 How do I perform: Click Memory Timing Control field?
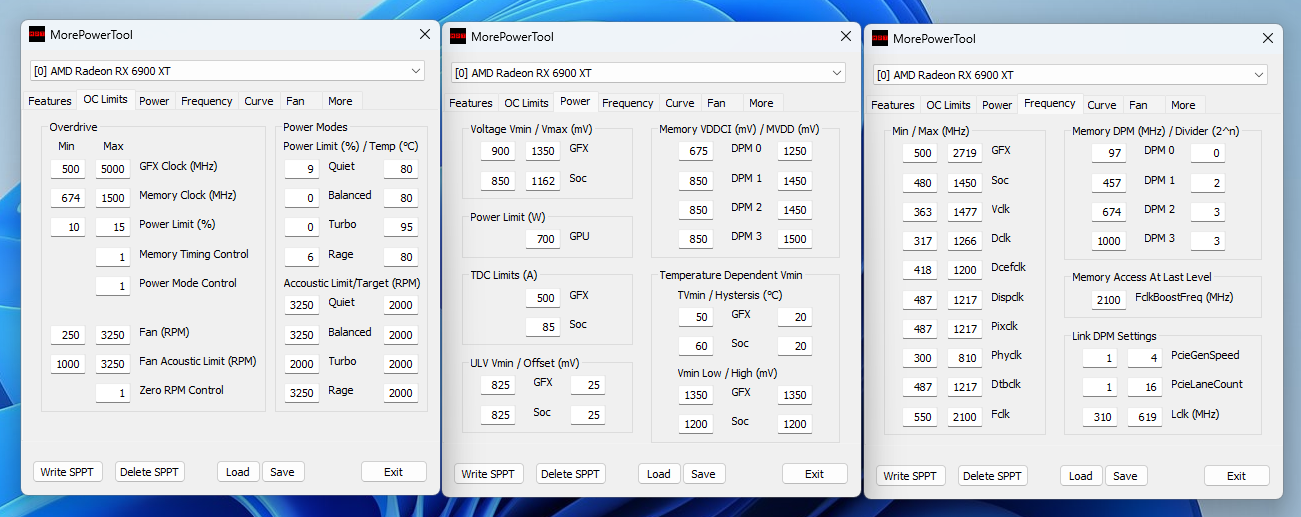click(x=113, y=257)
